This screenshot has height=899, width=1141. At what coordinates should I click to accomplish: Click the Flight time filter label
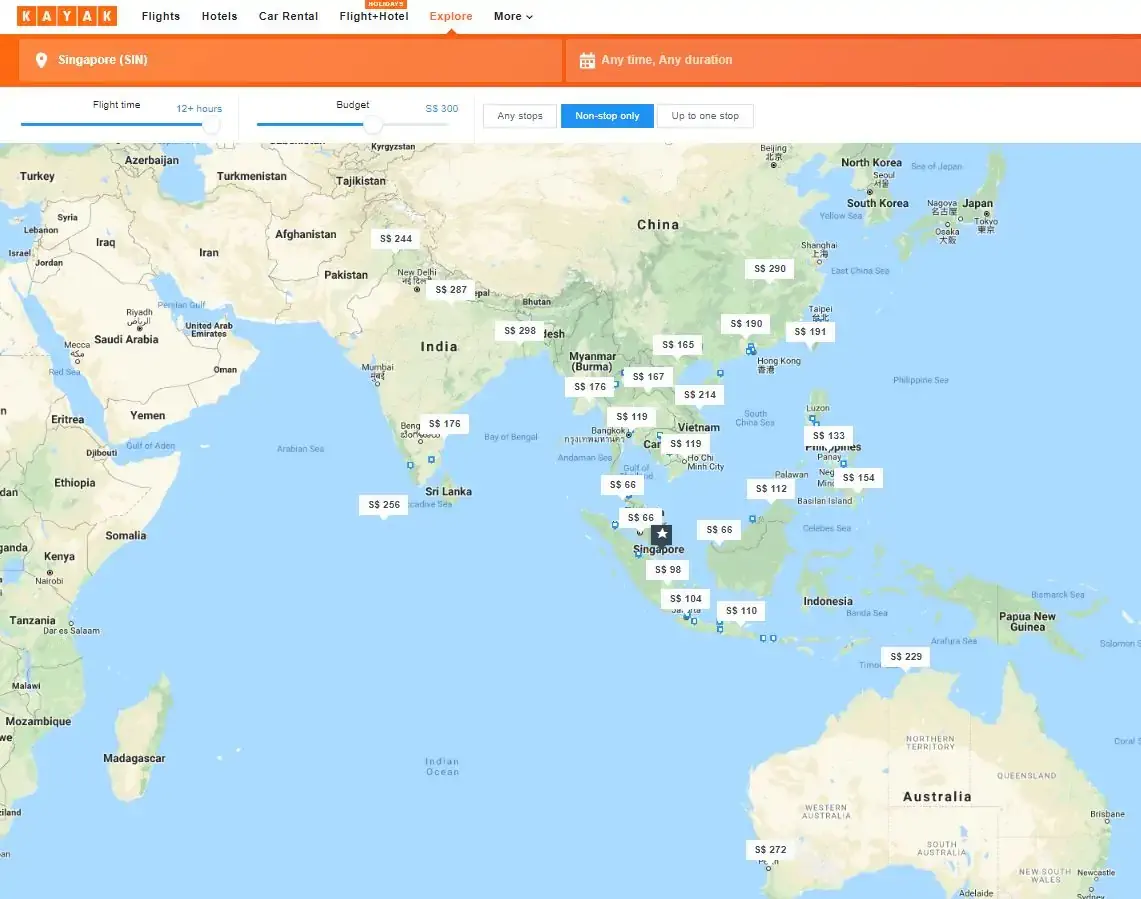coord(116,105)
